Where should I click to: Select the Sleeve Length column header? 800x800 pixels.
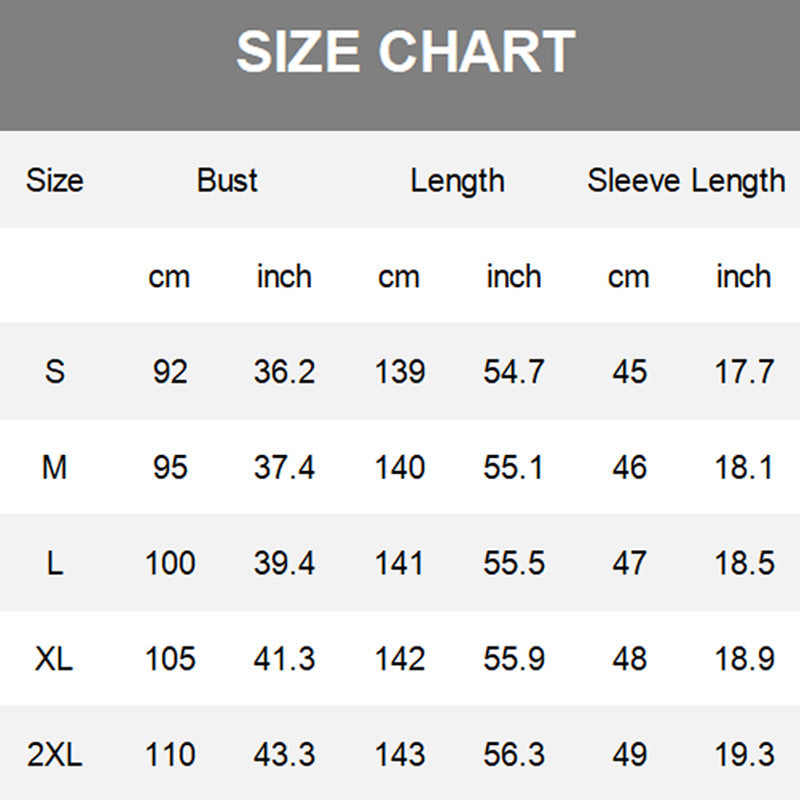coord(686,181)
